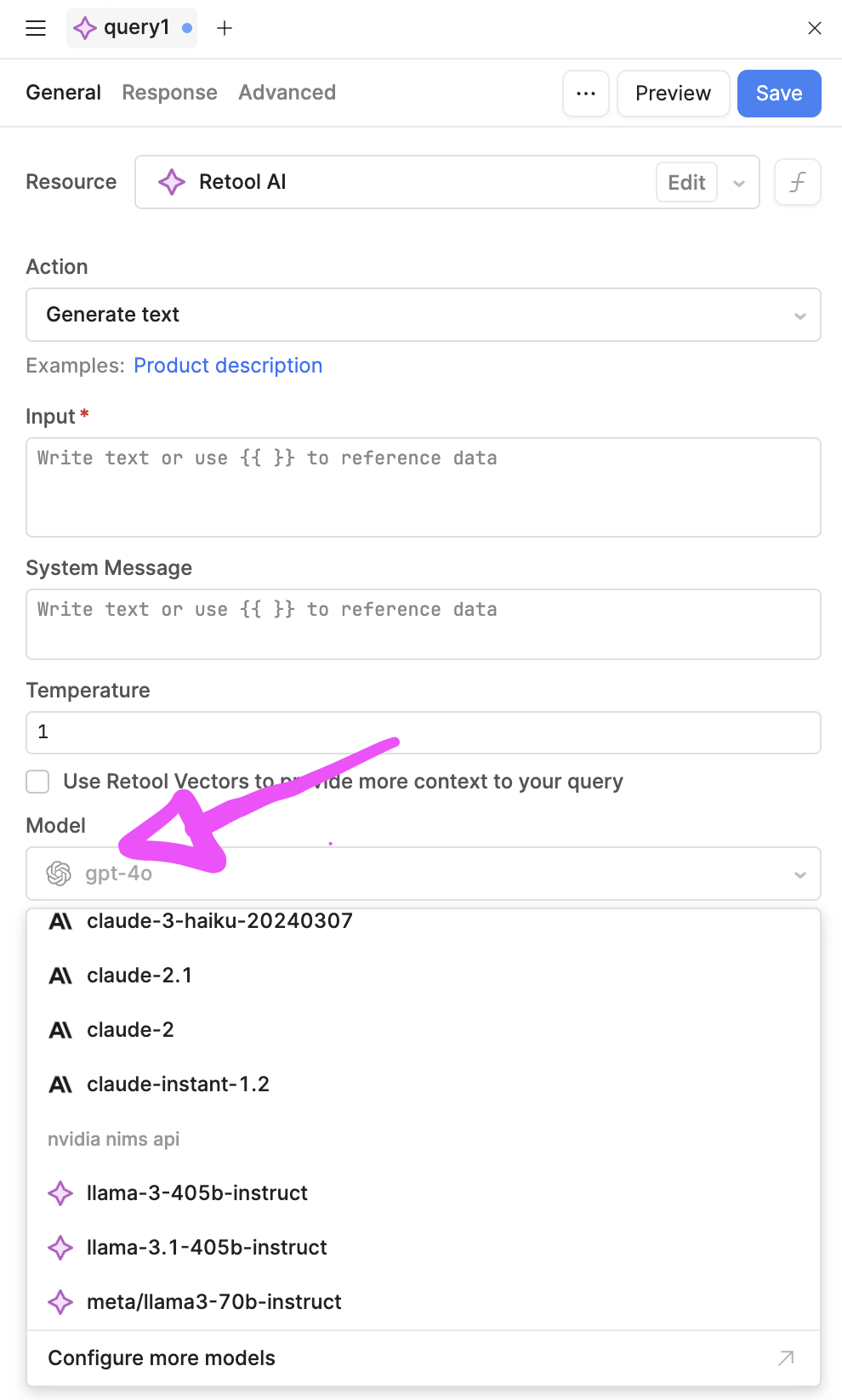Viewport: 842px width, 1400px height.
Task: Click the Preview button
Action: click(x=674, y=94)
